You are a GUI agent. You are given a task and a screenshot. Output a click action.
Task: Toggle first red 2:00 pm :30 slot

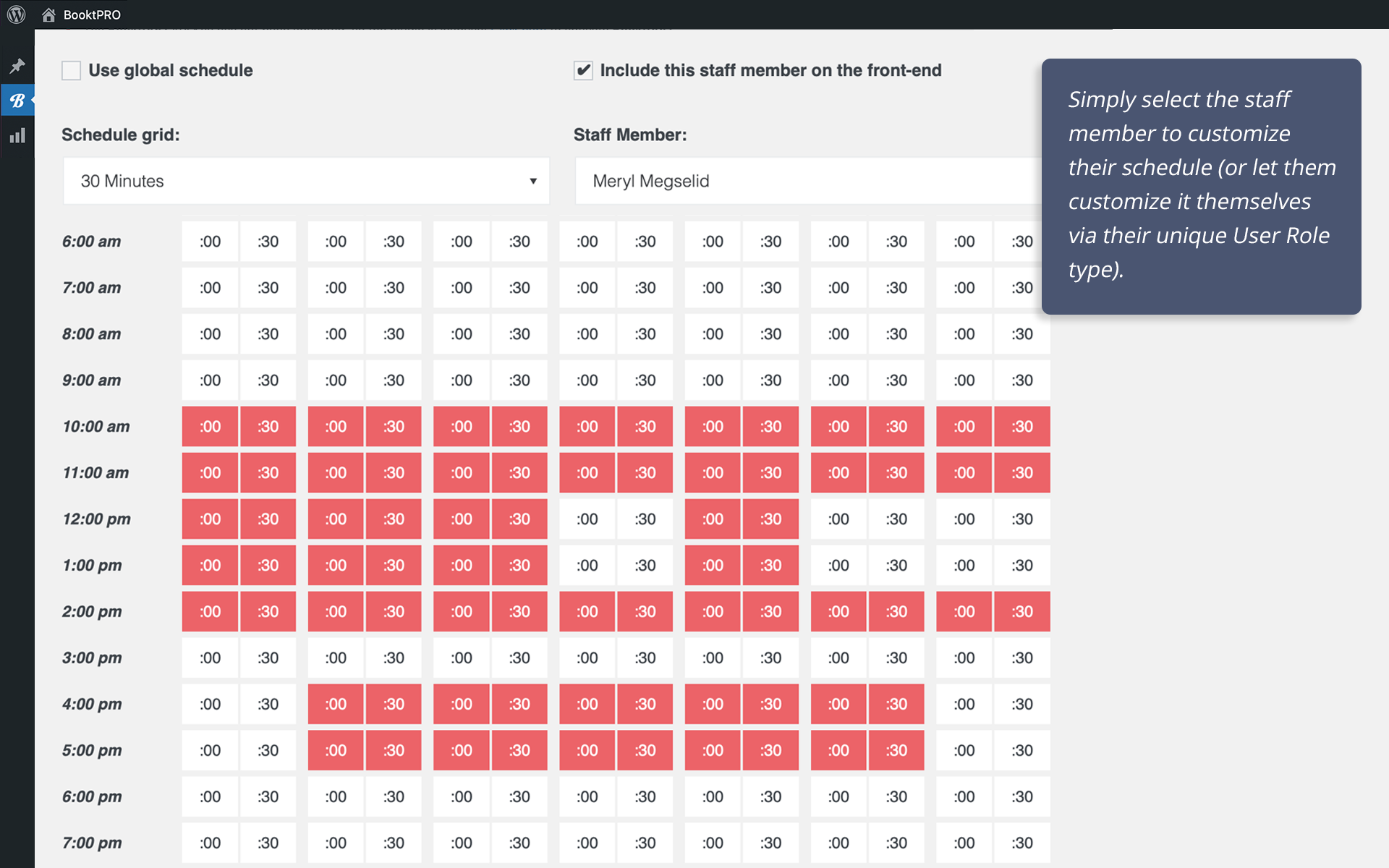pos(268,612)
